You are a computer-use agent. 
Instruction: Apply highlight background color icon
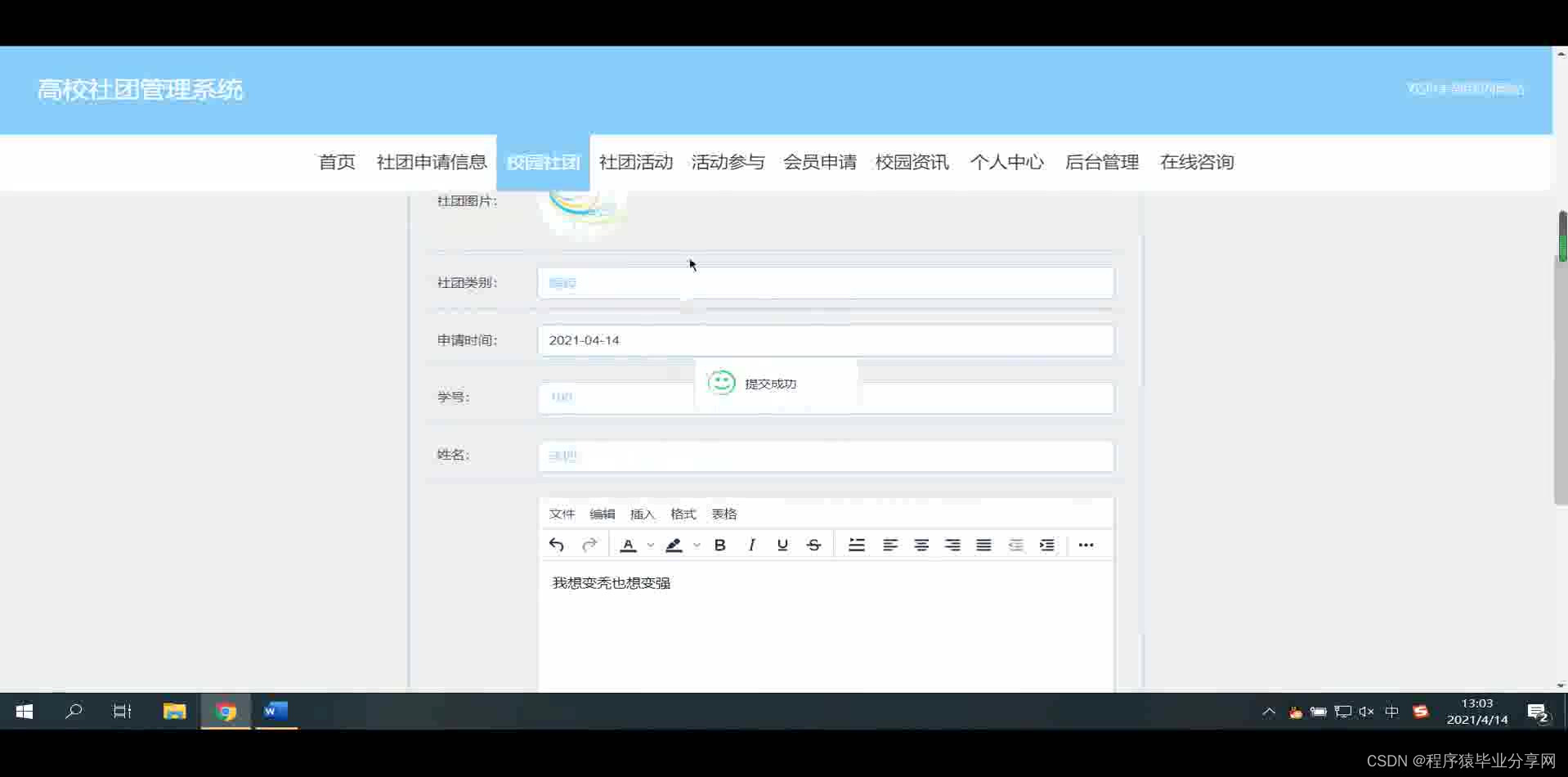[674, 545]
